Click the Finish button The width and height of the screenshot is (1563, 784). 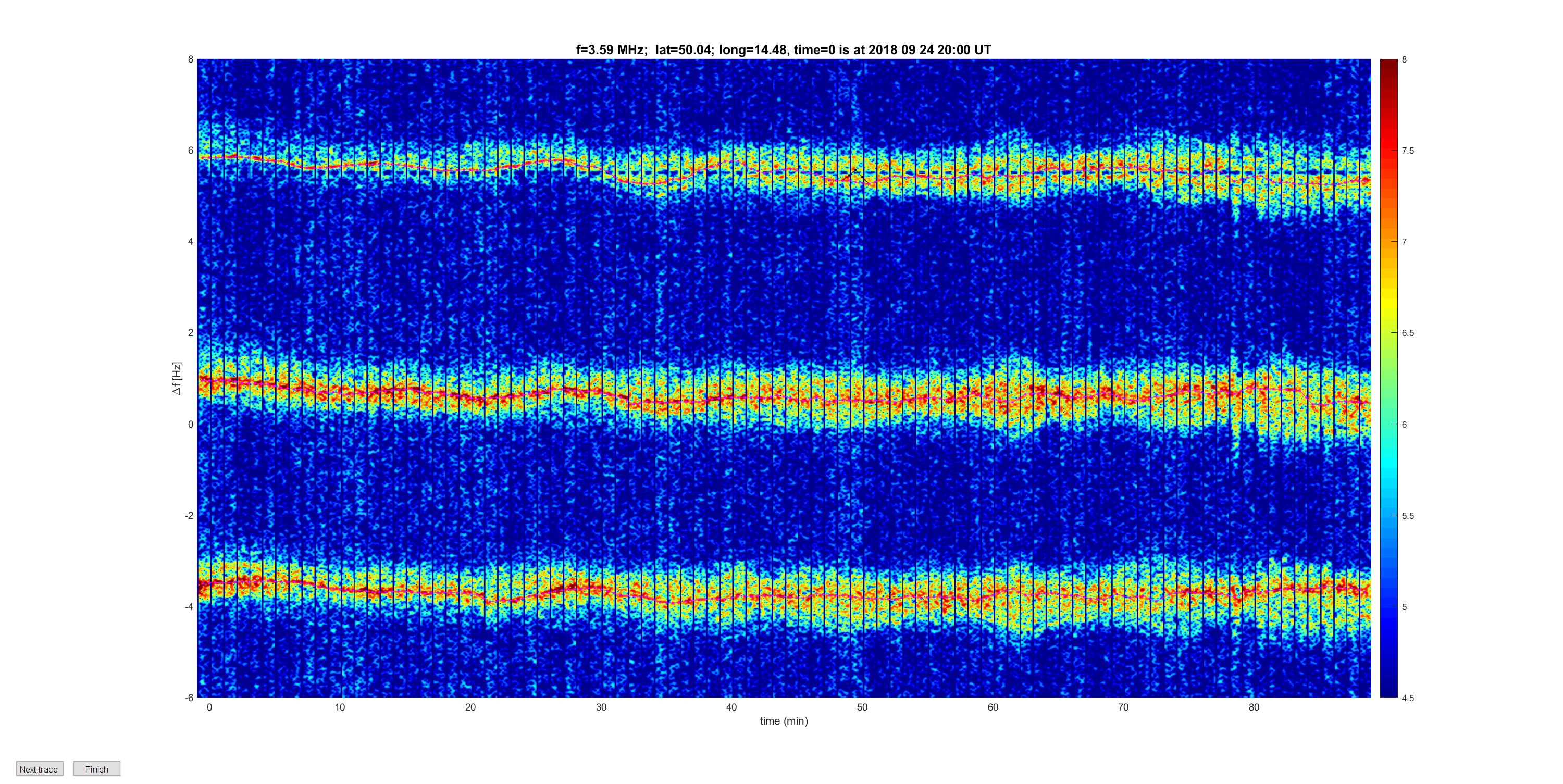pos(96,769)
